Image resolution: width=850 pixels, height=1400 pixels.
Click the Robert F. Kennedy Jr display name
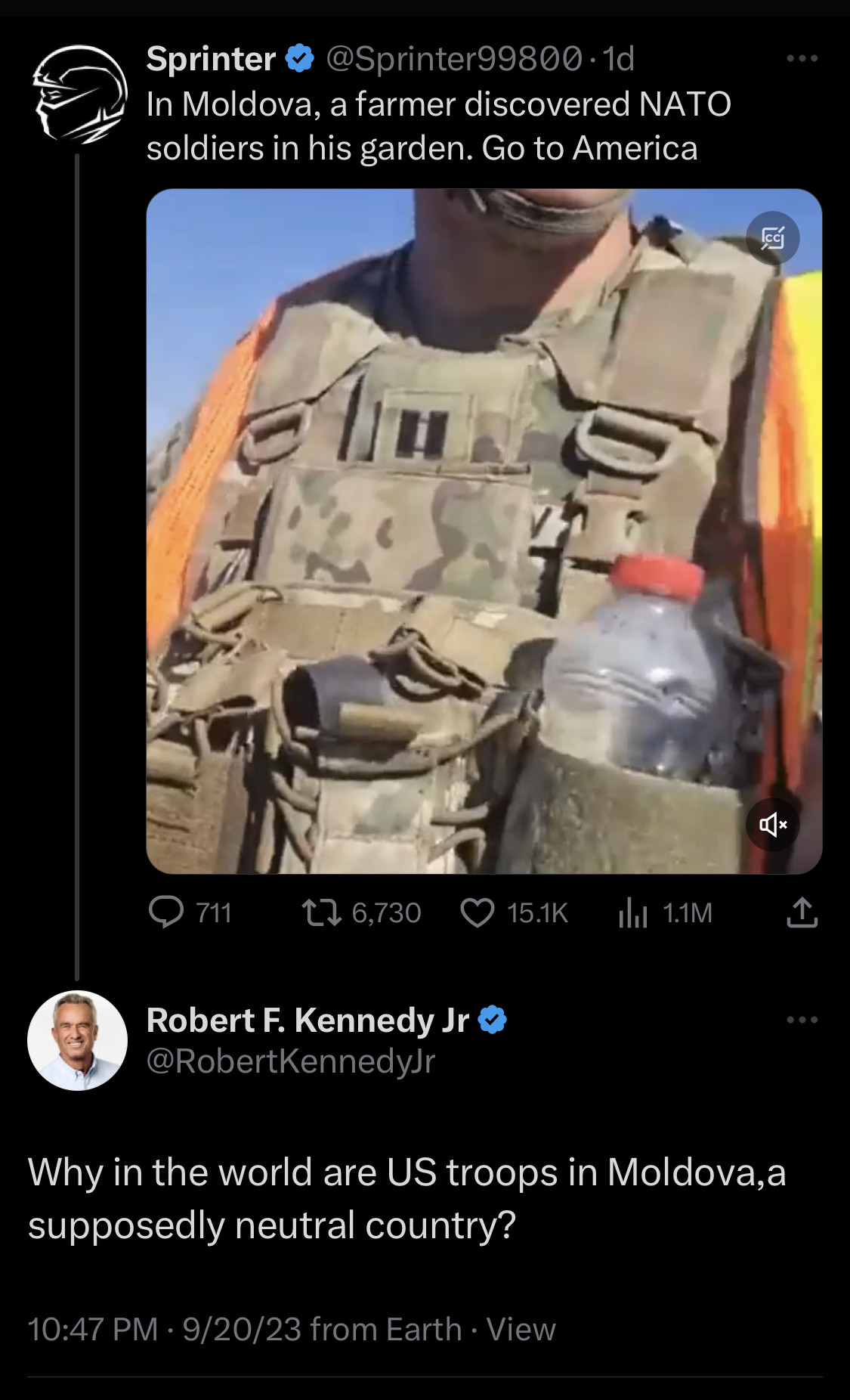308,1020
